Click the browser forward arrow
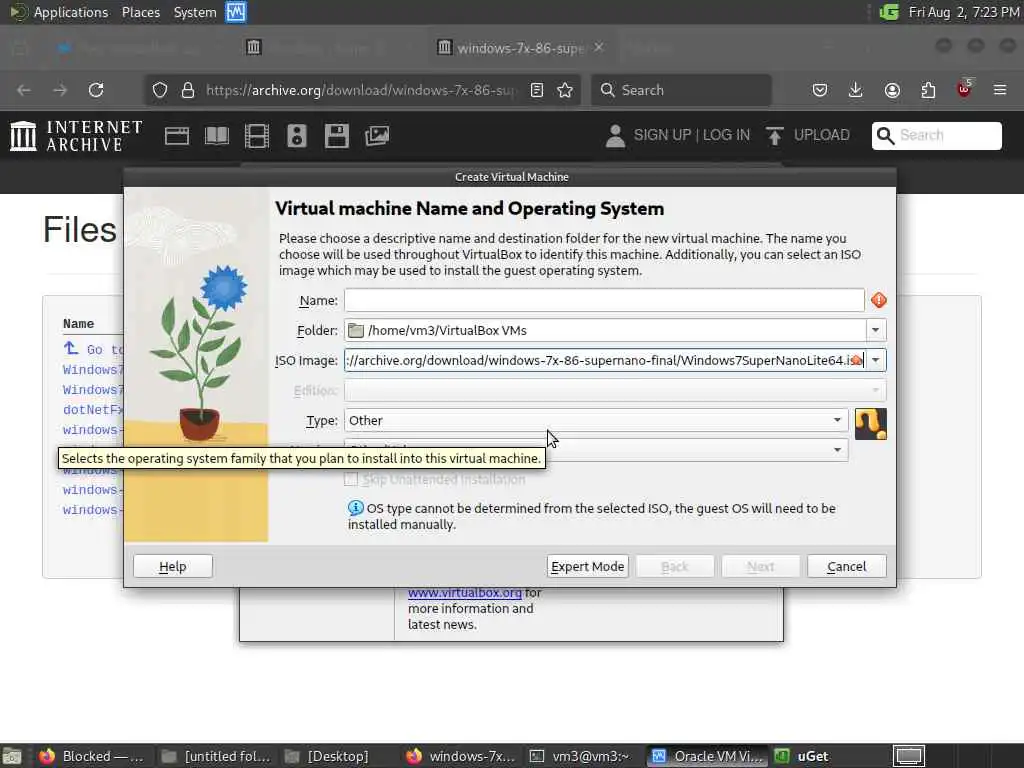The width and height of the screenshot is (1024, 768). click(60, 90)
